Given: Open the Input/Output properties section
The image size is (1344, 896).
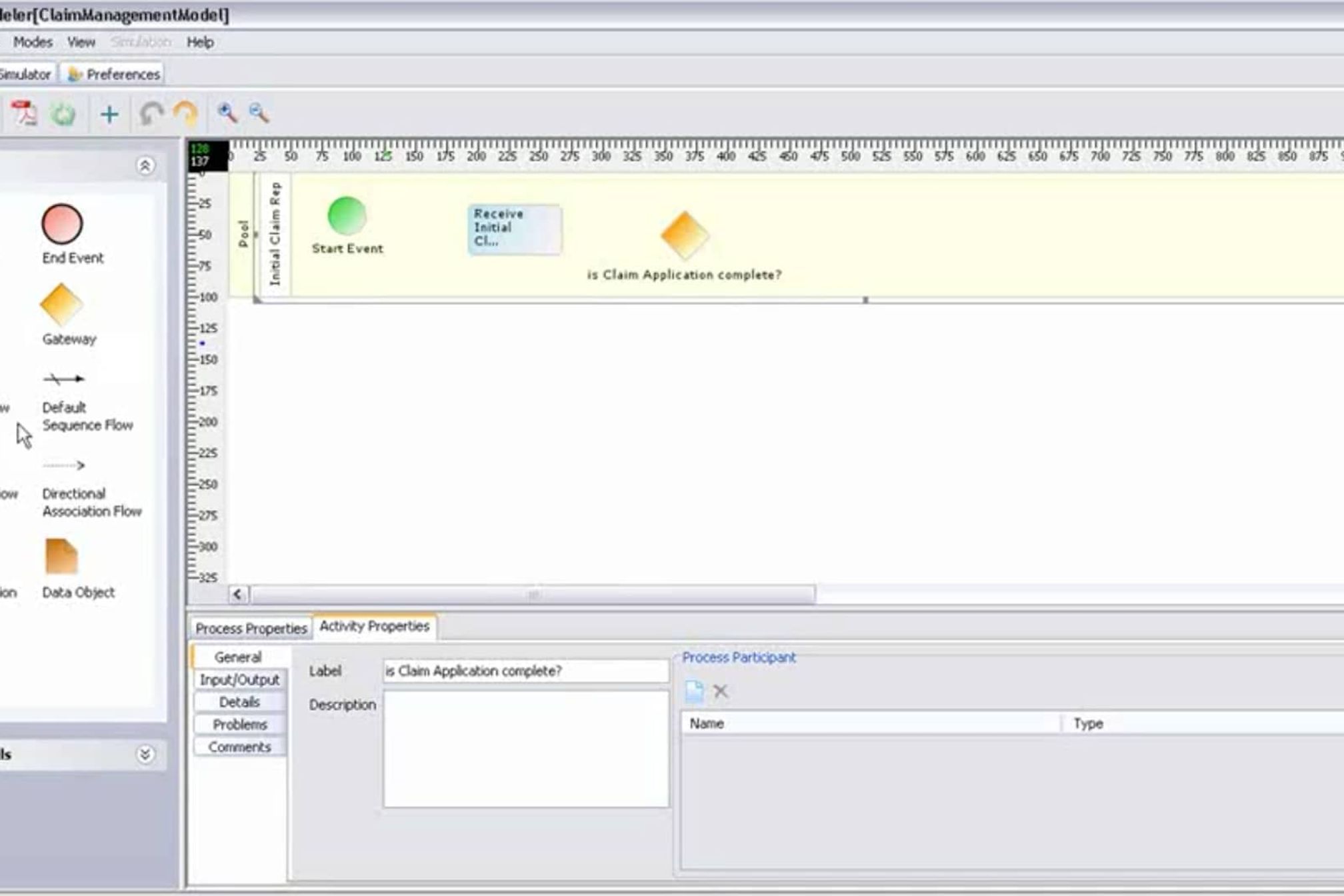Looking at the screenshot, I should point(239,679).
